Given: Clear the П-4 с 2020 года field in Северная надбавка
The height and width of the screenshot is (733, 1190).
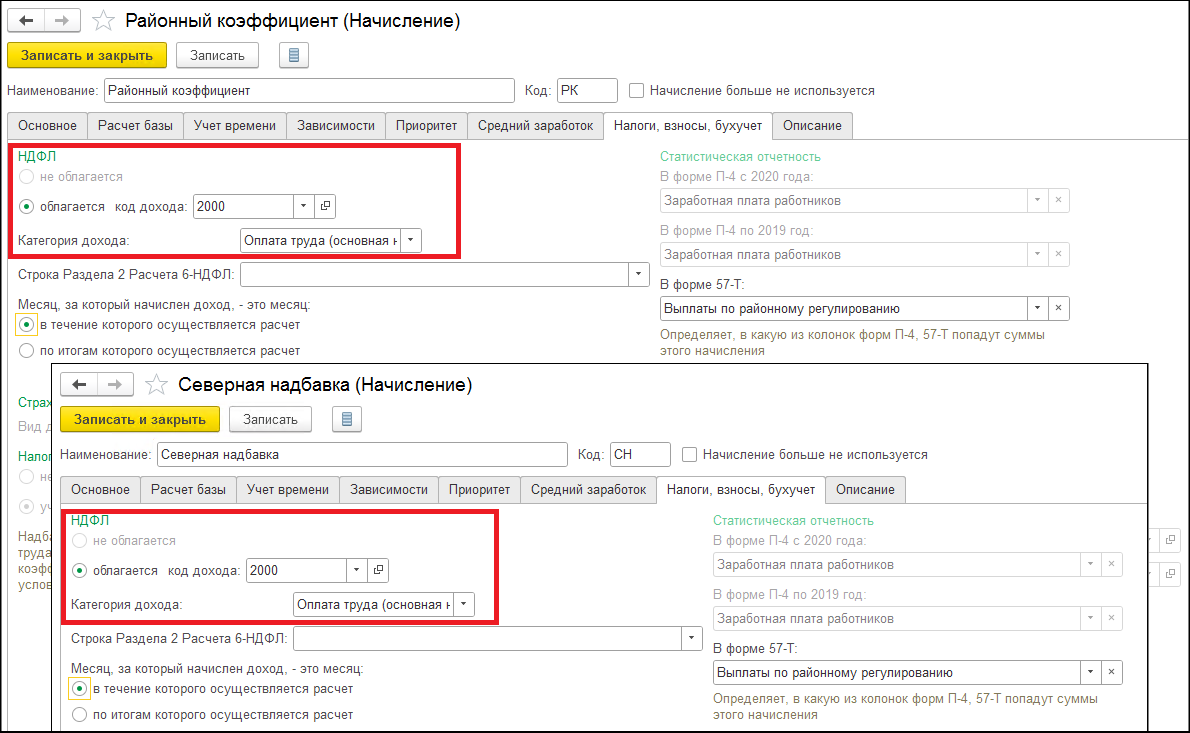Looking at the screenshot, I should [x=1112, y=565].
